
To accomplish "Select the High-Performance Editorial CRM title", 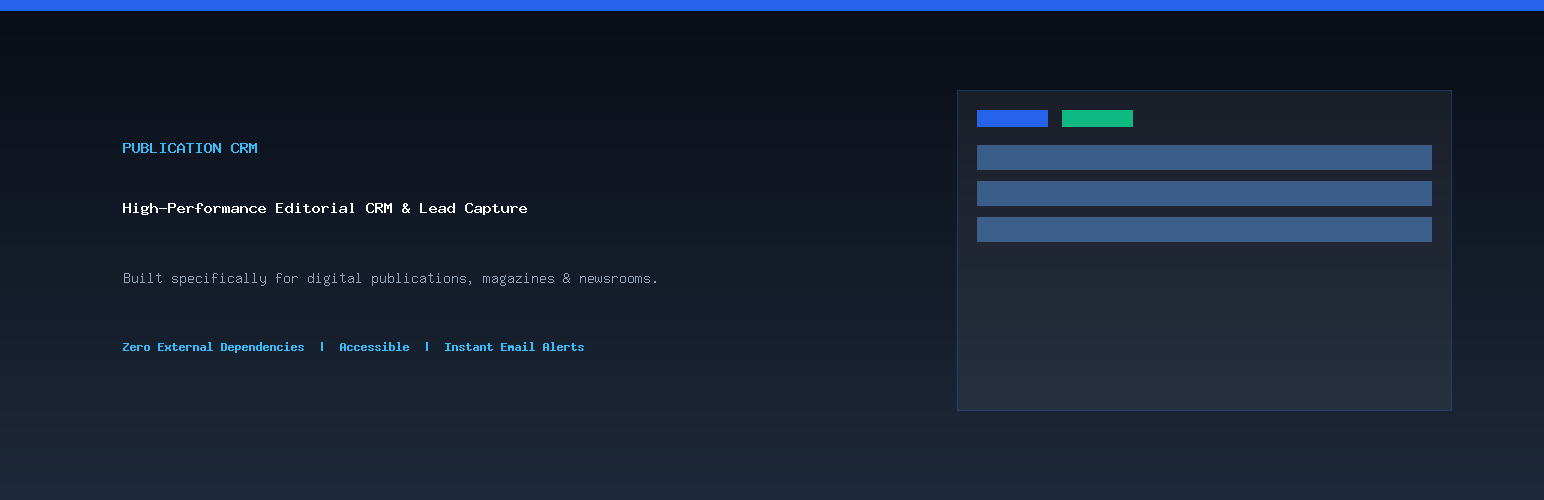I will pos(325,208).
